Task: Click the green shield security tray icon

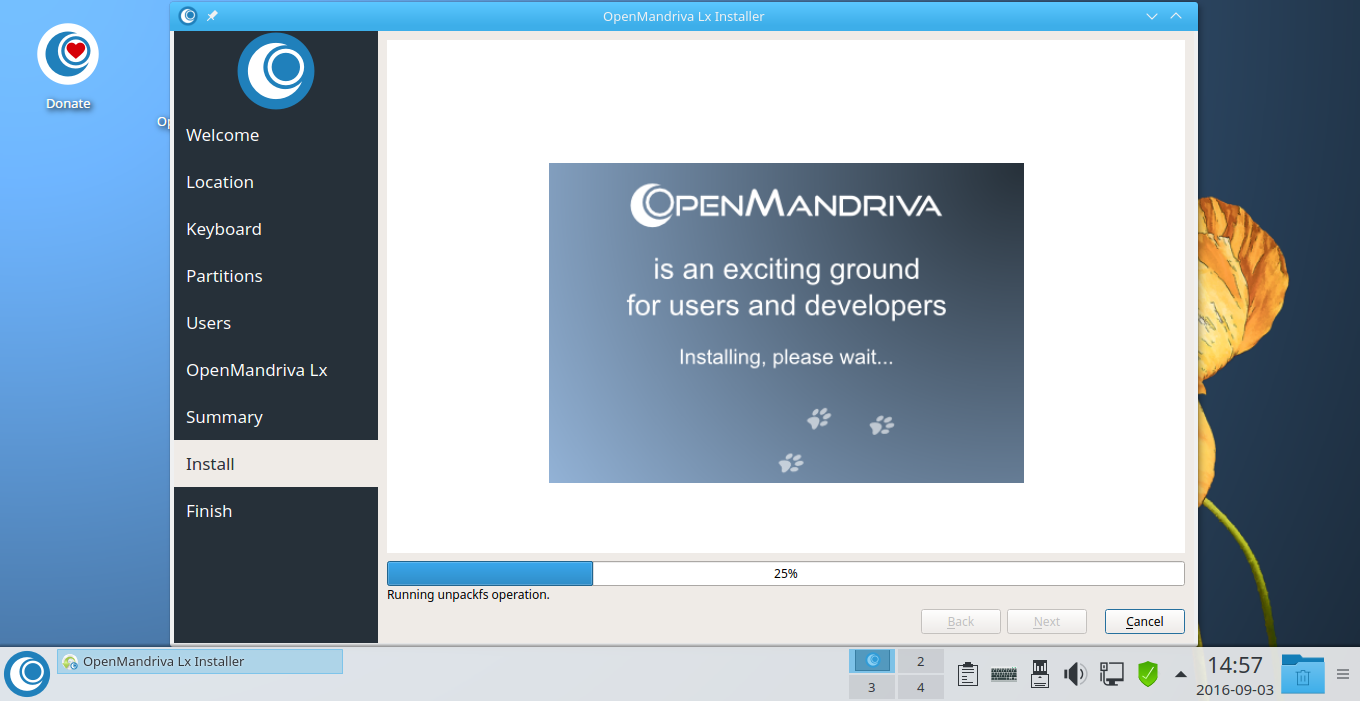Action: click(1148, 674)
